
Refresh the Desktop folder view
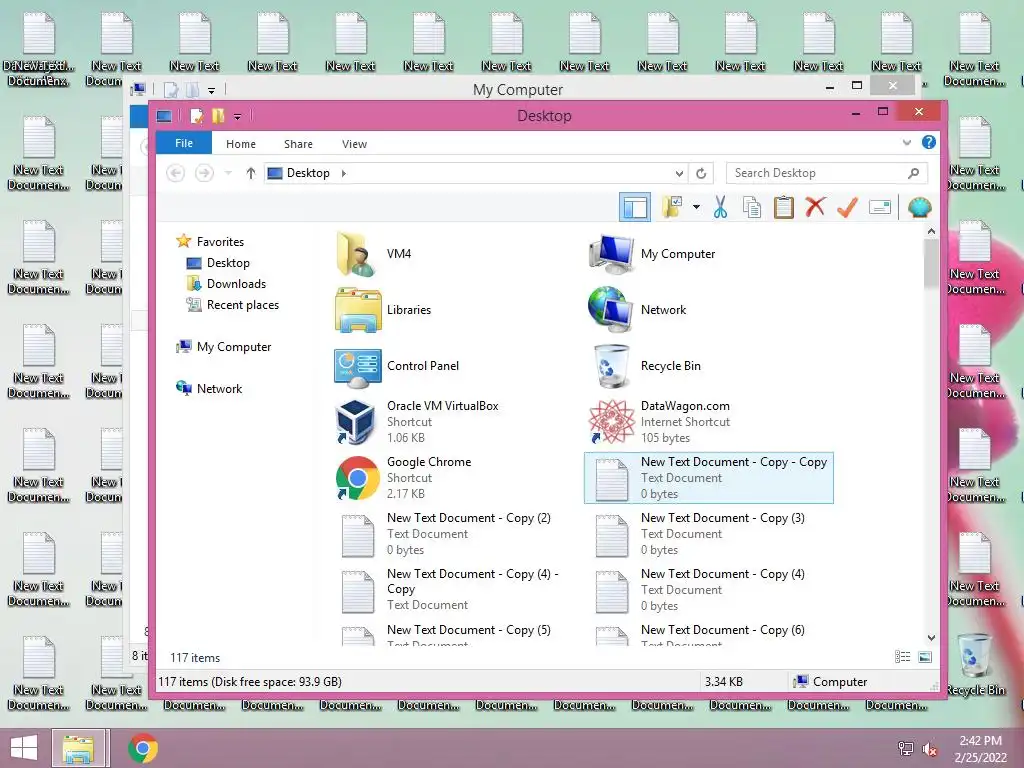(x=701, y=173)
